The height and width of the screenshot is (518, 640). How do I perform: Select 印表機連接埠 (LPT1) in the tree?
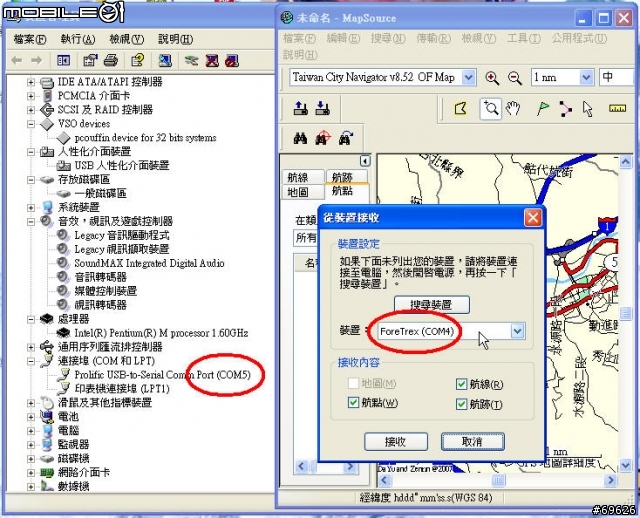coord(122,389)
